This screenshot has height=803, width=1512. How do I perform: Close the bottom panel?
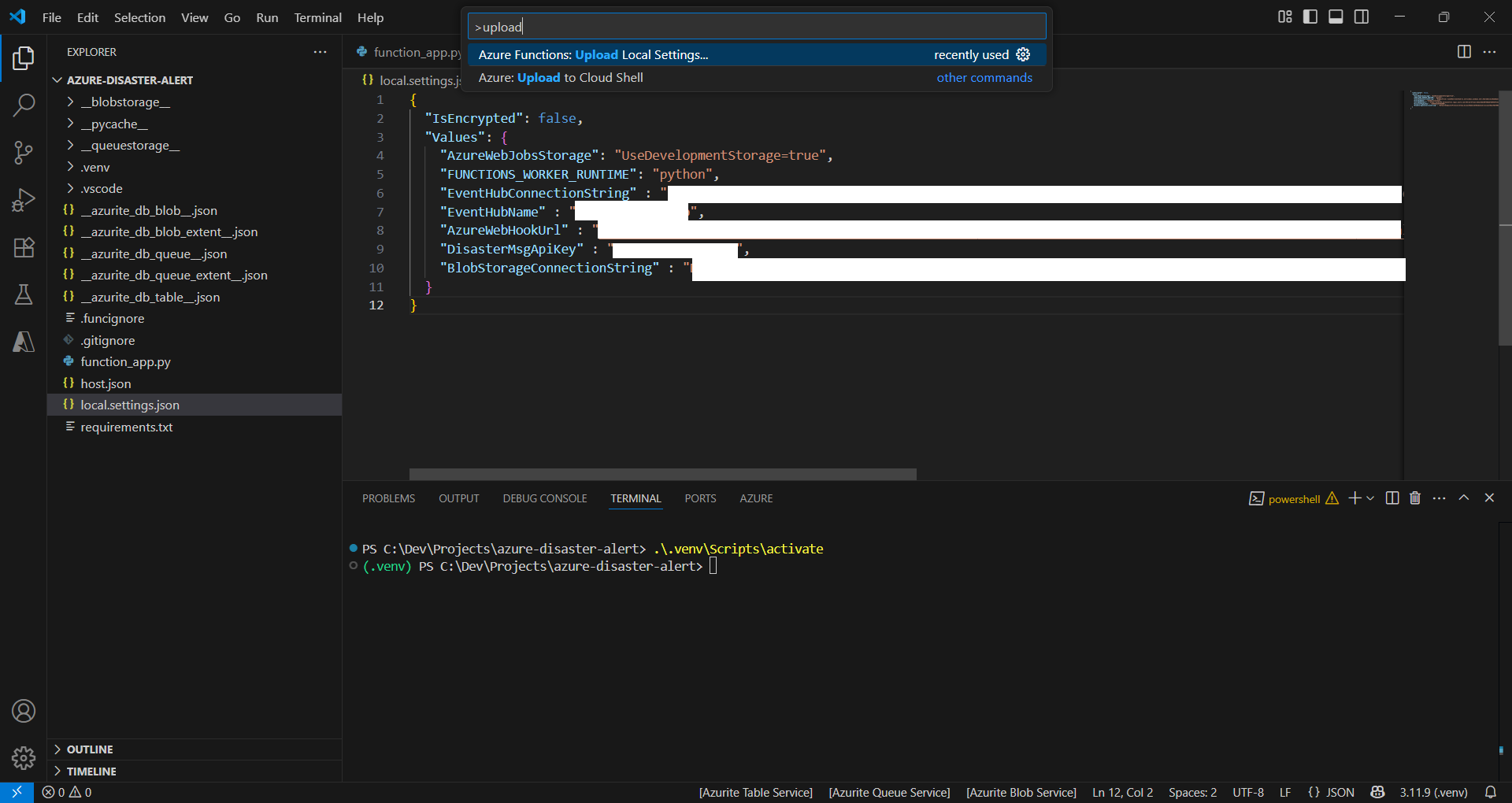[1489, 498]
